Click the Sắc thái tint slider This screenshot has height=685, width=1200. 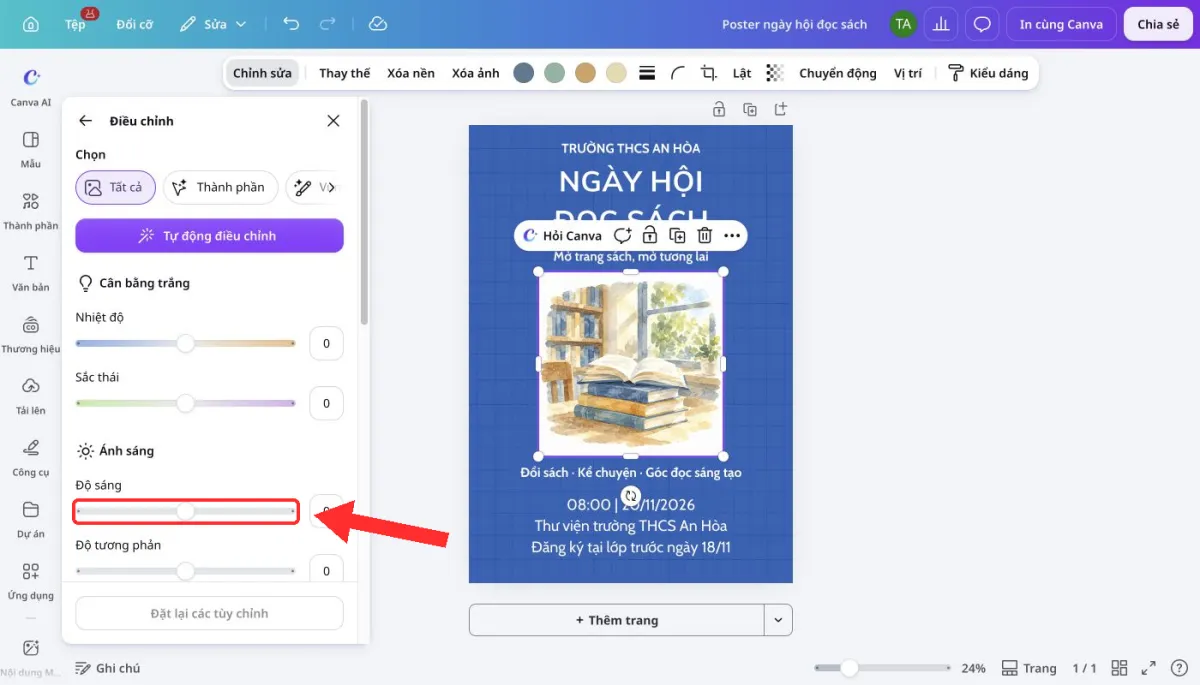186,404
